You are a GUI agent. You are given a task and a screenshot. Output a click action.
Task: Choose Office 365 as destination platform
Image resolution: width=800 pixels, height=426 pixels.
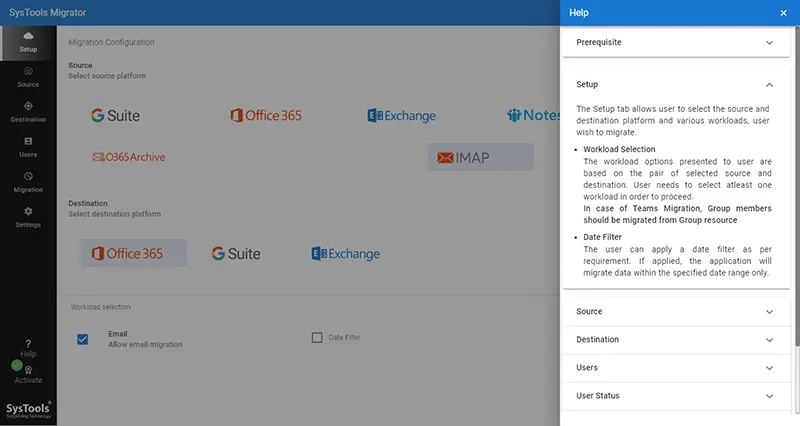[x=133, y=253]
